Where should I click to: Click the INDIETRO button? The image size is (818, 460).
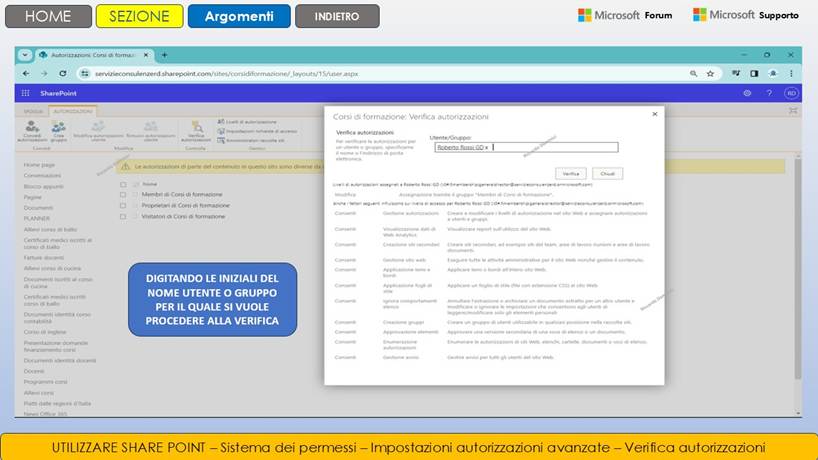[x=337, y=16]
